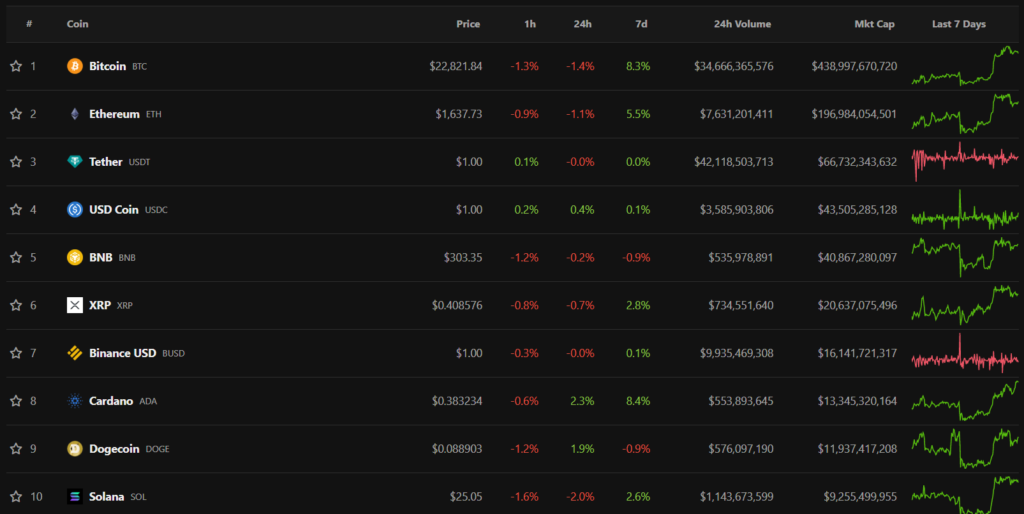Click the Last 7 Days header
1024x514 pixels.
959,24
